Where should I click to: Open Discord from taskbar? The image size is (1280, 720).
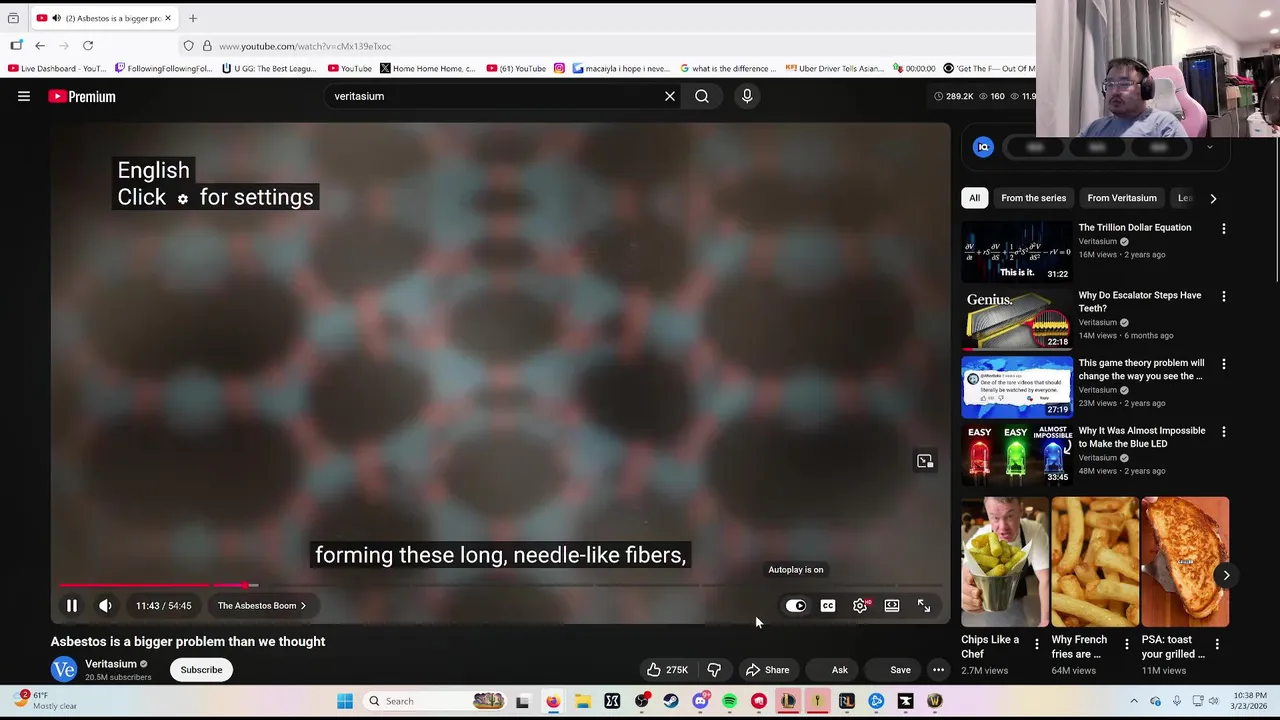(700, 701)
